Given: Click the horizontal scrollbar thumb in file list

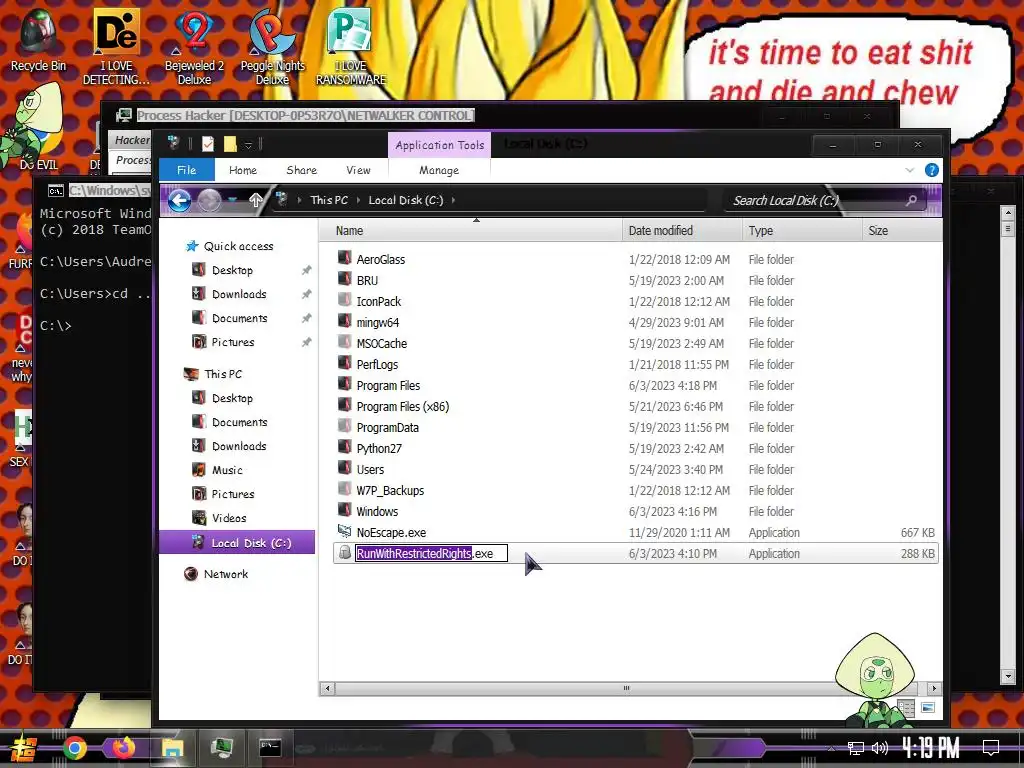Looking at the screenshot, I should 628,688.
